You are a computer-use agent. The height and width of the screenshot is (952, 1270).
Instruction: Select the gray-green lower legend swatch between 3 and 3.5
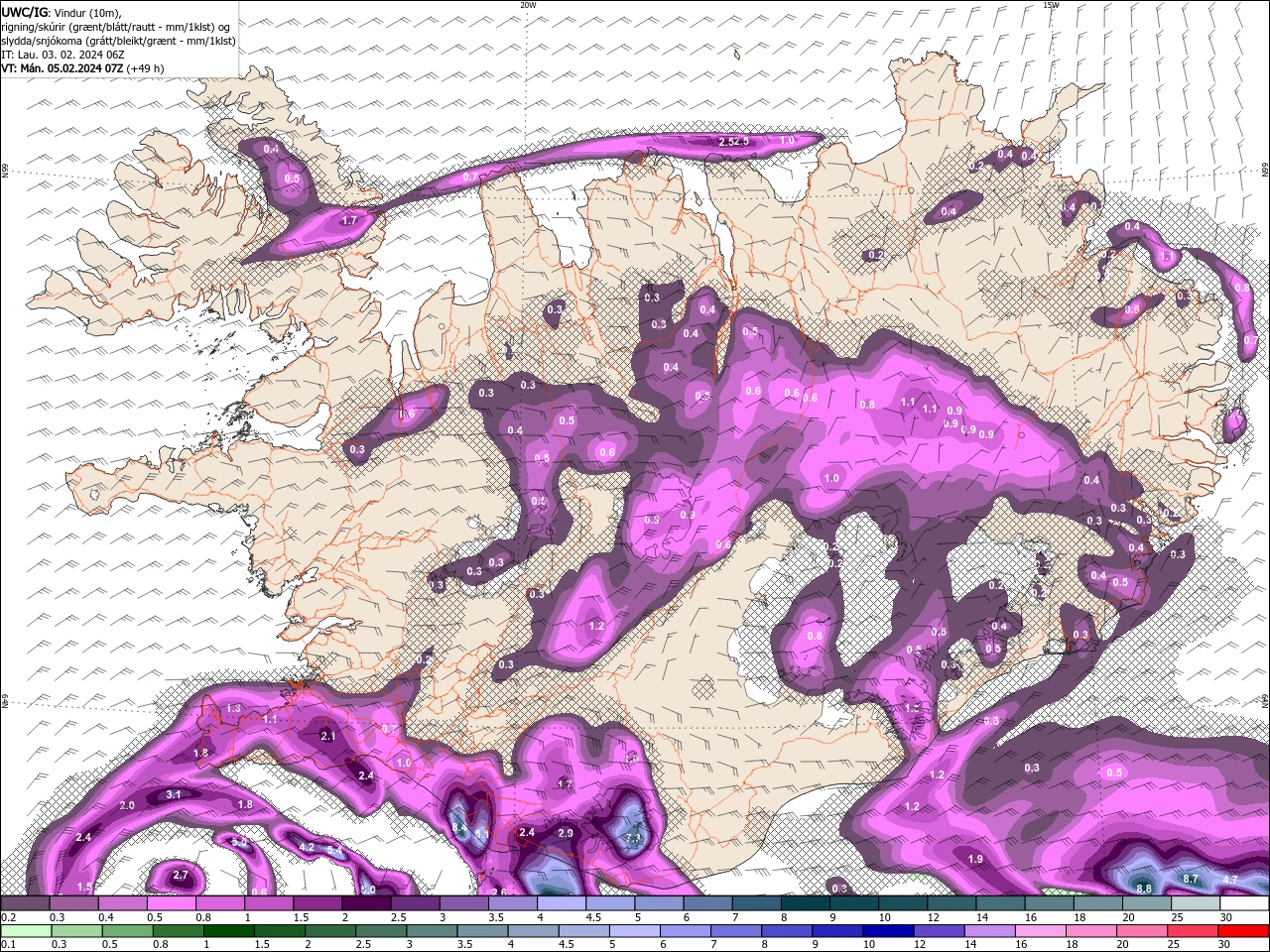coord(432,931)
